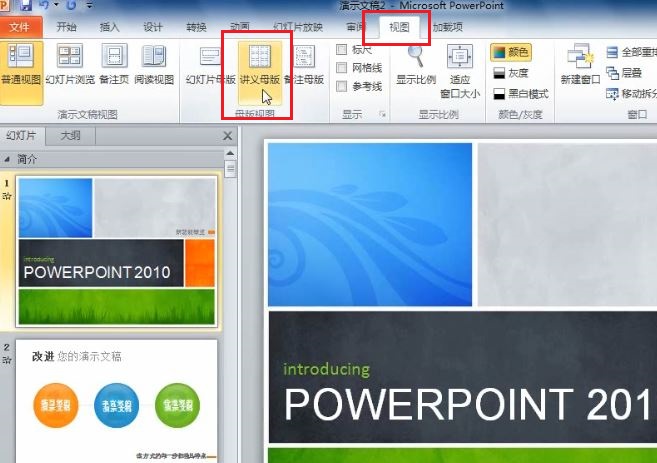This screenshot has height=463, width=657.
Task: Click Redo in quick access toolbar
Action: (x=71, y=5)
